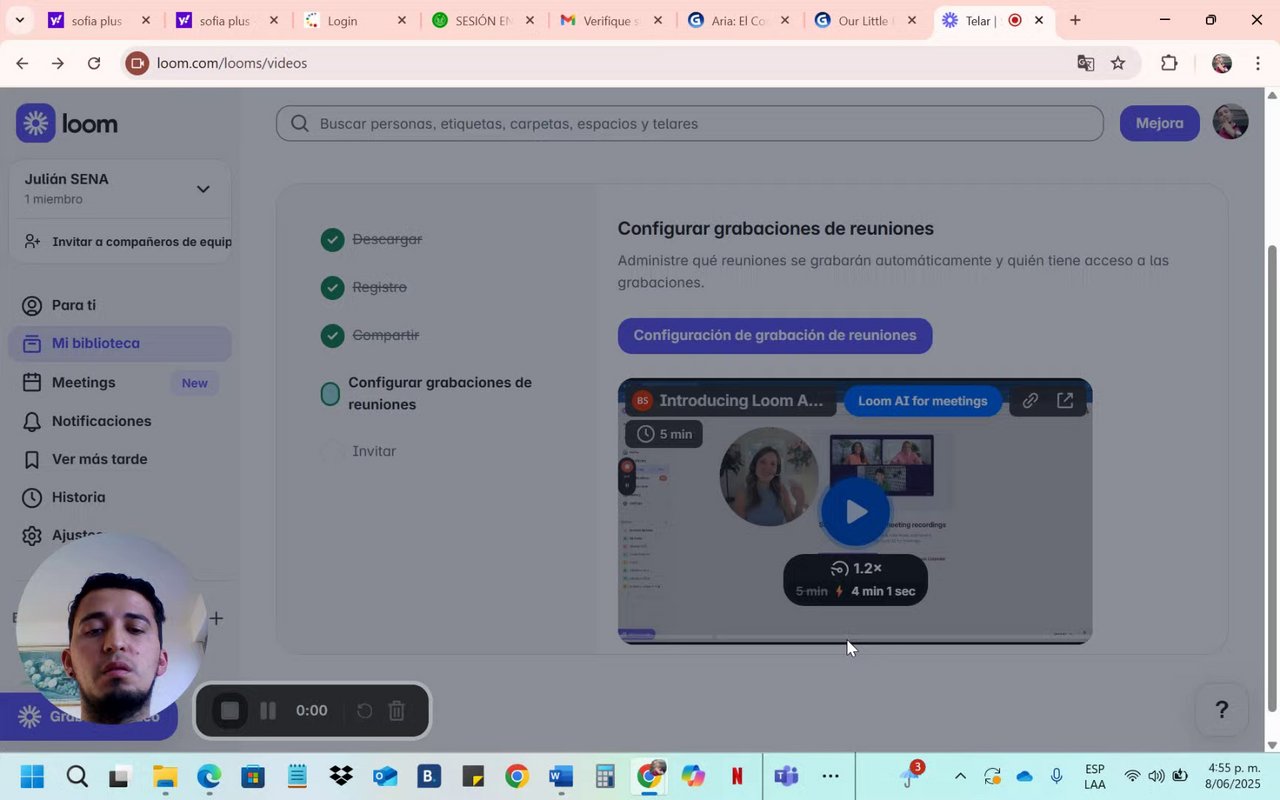
Task: Click Configuración de grabación de reuniones button
Action: coord(775,335)
